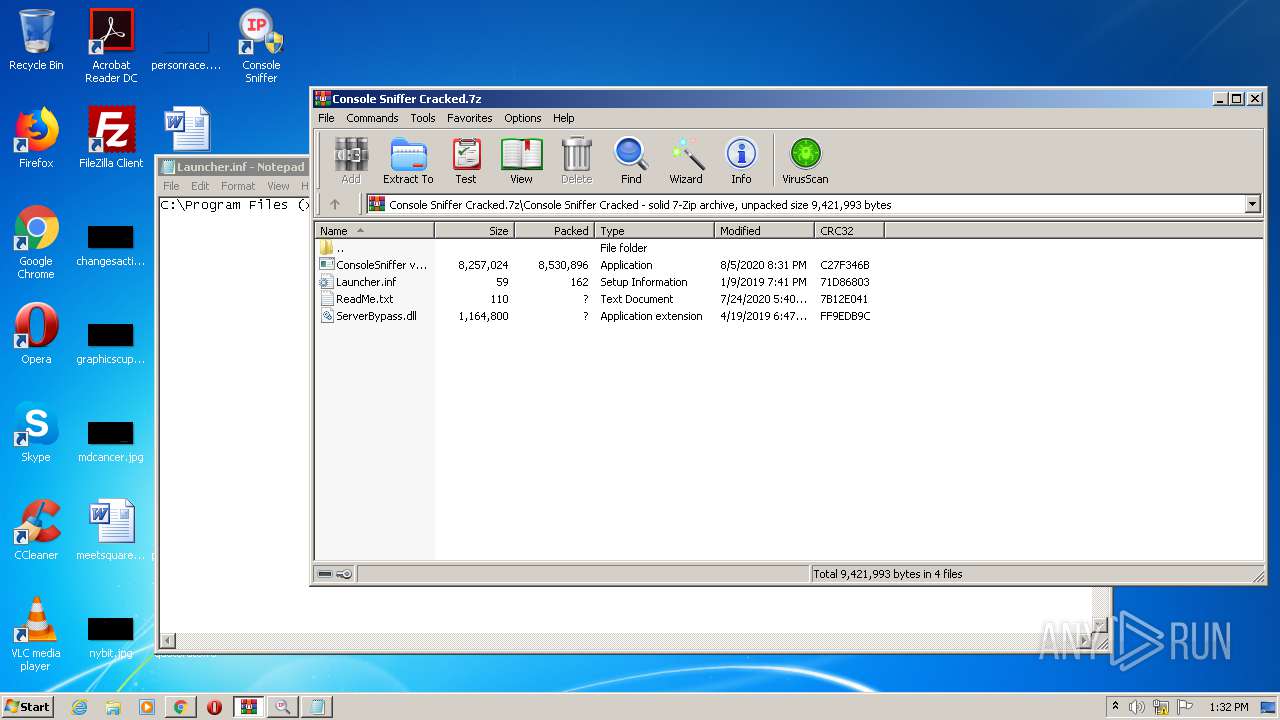Click the Windows Start button

click(28, 706)
